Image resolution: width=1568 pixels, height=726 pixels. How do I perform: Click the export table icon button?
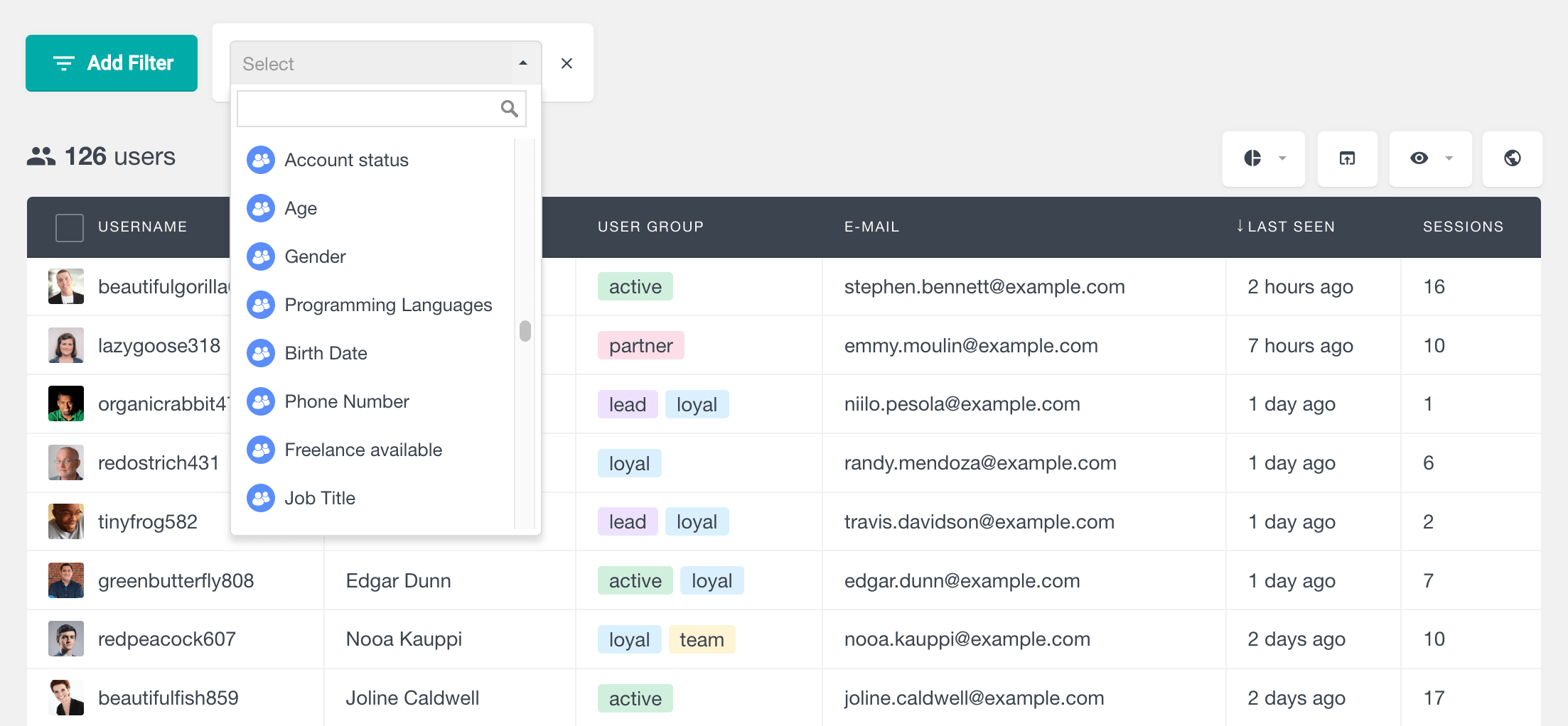[x=1347, y=158]
